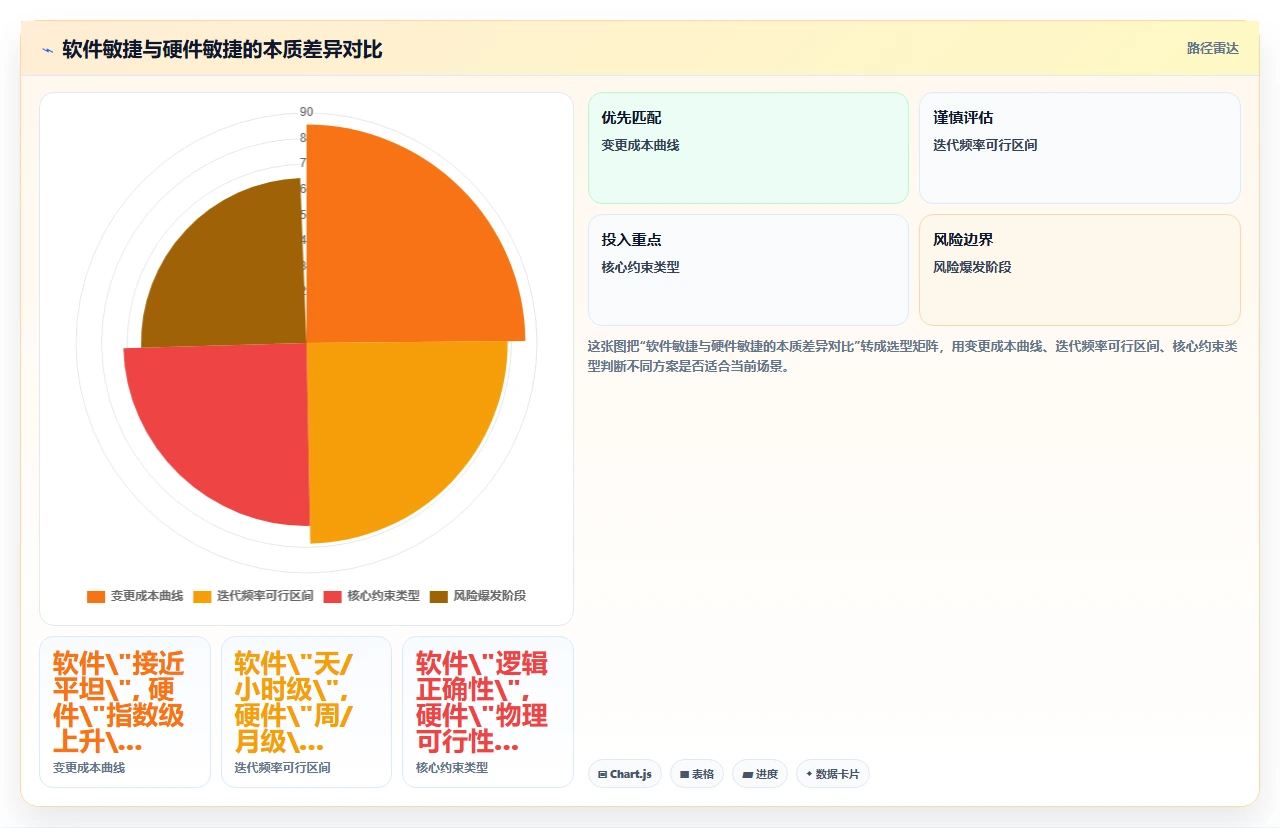This screenshot has width=1280, height=828.
Task: Click the lightning icon beside the title
Action: (48, 50)
